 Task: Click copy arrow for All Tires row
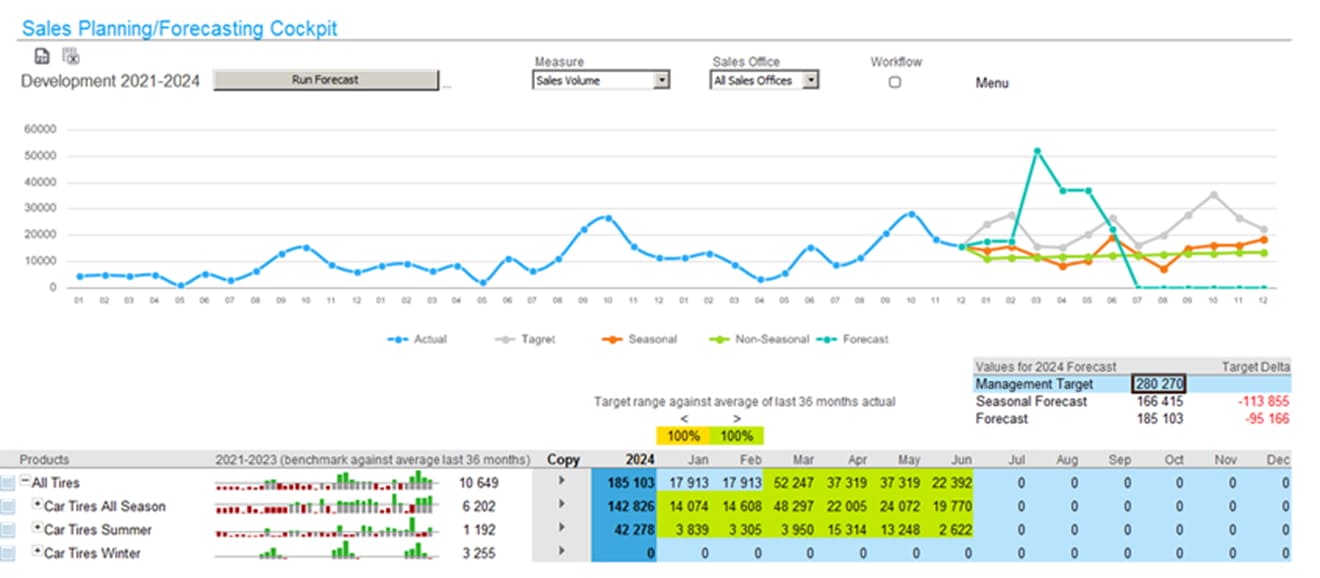click(x=562, y=482)
